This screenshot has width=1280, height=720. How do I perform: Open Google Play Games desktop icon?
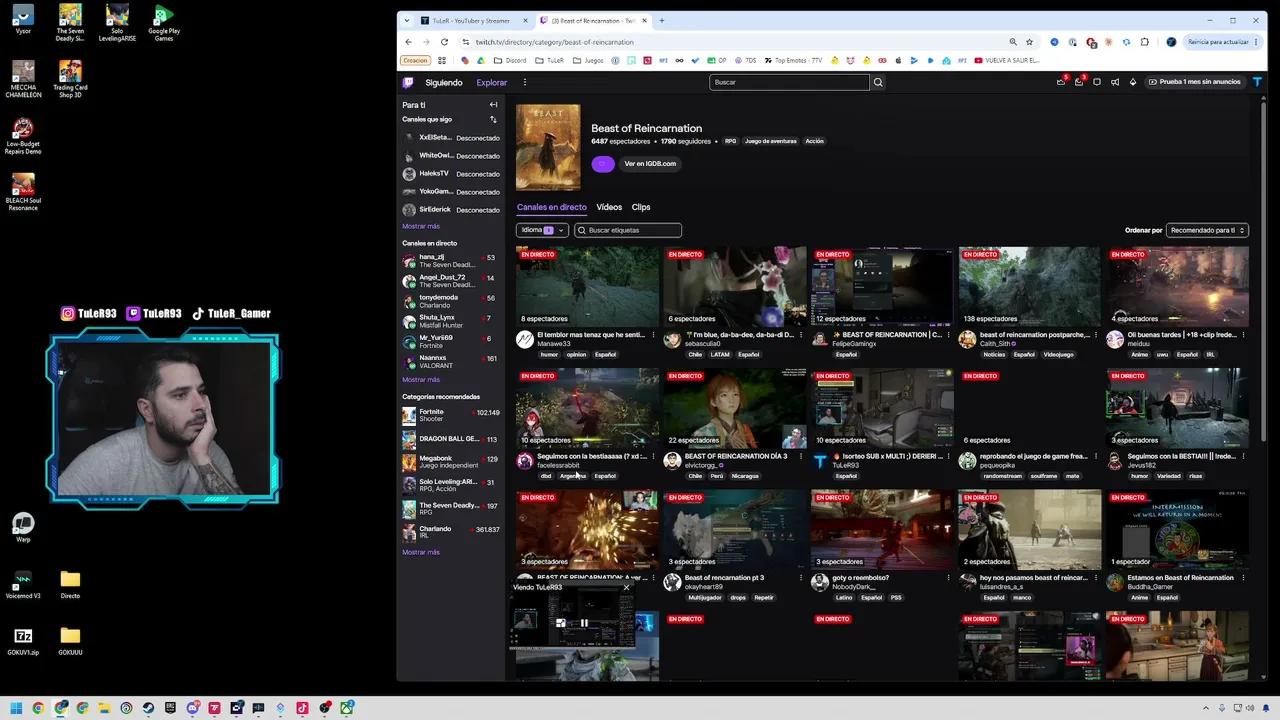click(x=164, y=23)
